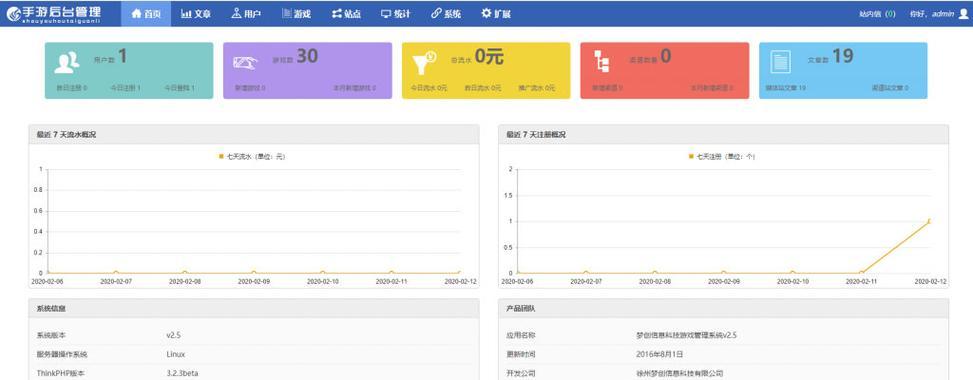Click the document icon in 文章数 card

[780, 62]
